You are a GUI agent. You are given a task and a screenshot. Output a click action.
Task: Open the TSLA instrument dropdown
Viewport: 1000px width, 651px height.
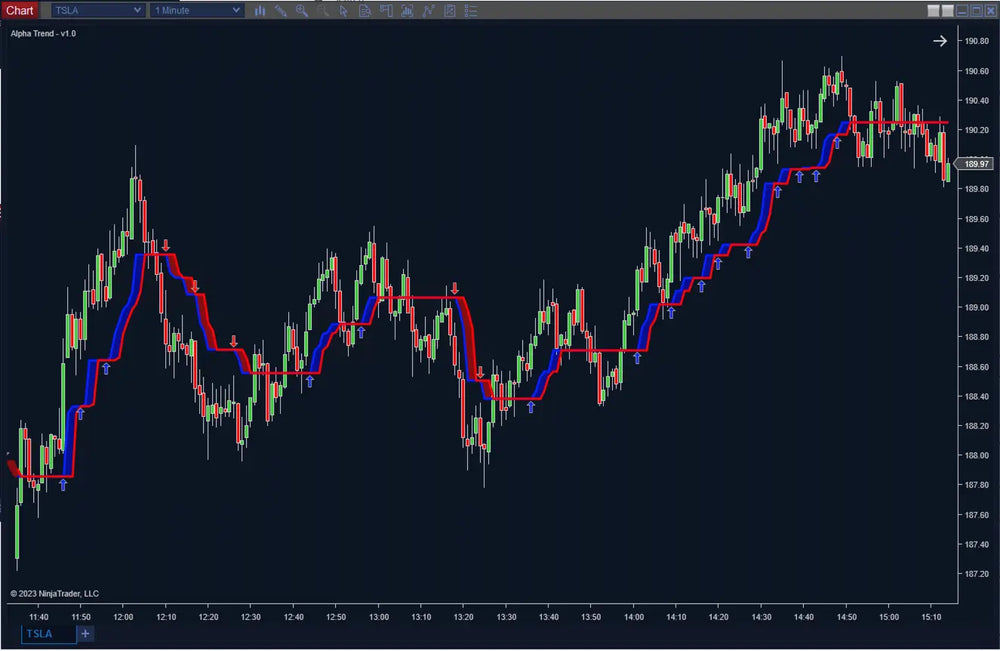[x=95, y=9]
